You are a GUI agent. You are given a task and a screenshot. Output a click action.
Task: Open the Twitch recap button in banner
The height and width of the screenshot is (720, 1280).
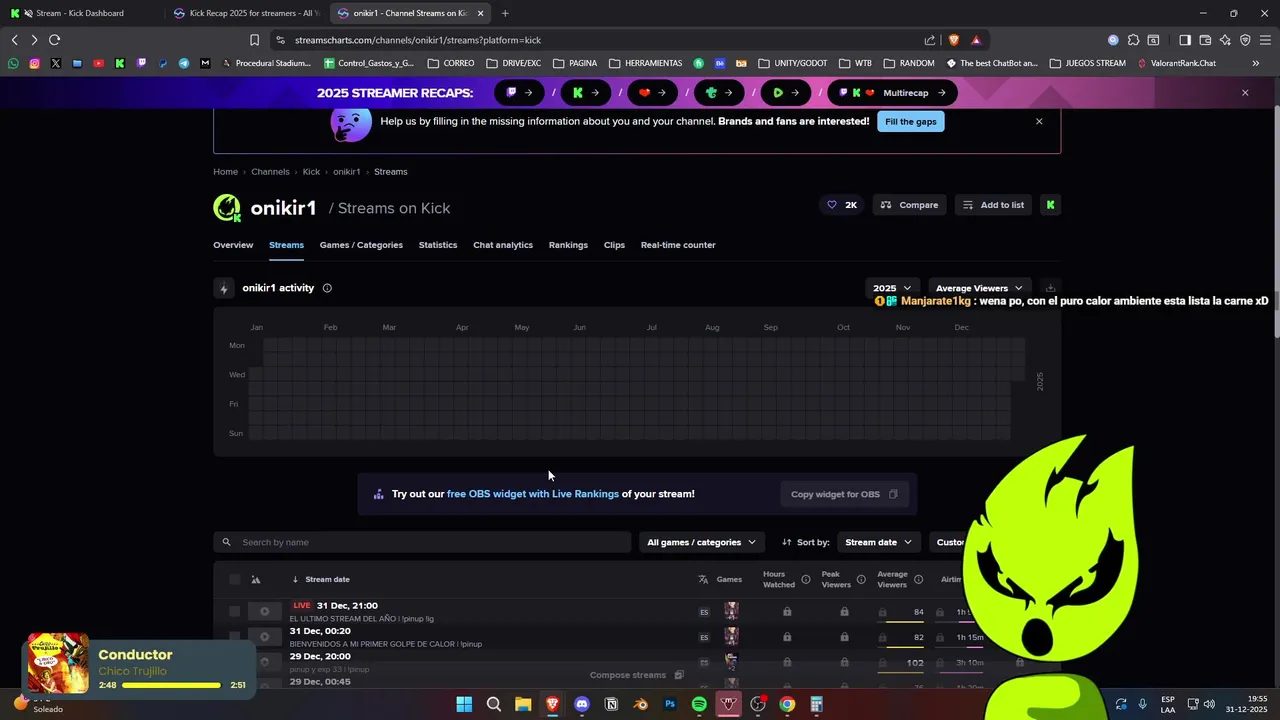520,93
